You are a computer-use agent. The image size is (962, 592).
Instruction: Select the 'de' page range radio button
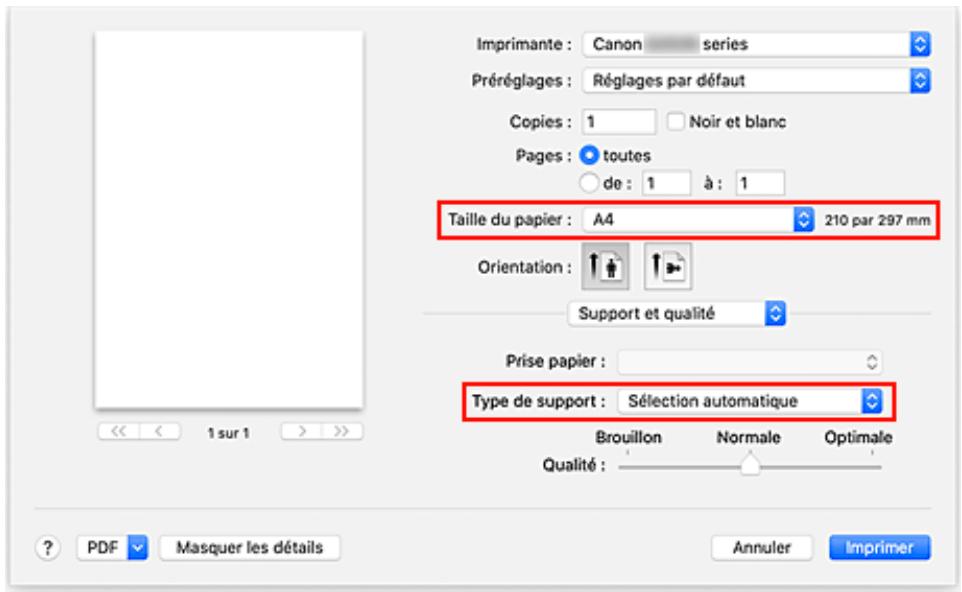click(588, 182)
